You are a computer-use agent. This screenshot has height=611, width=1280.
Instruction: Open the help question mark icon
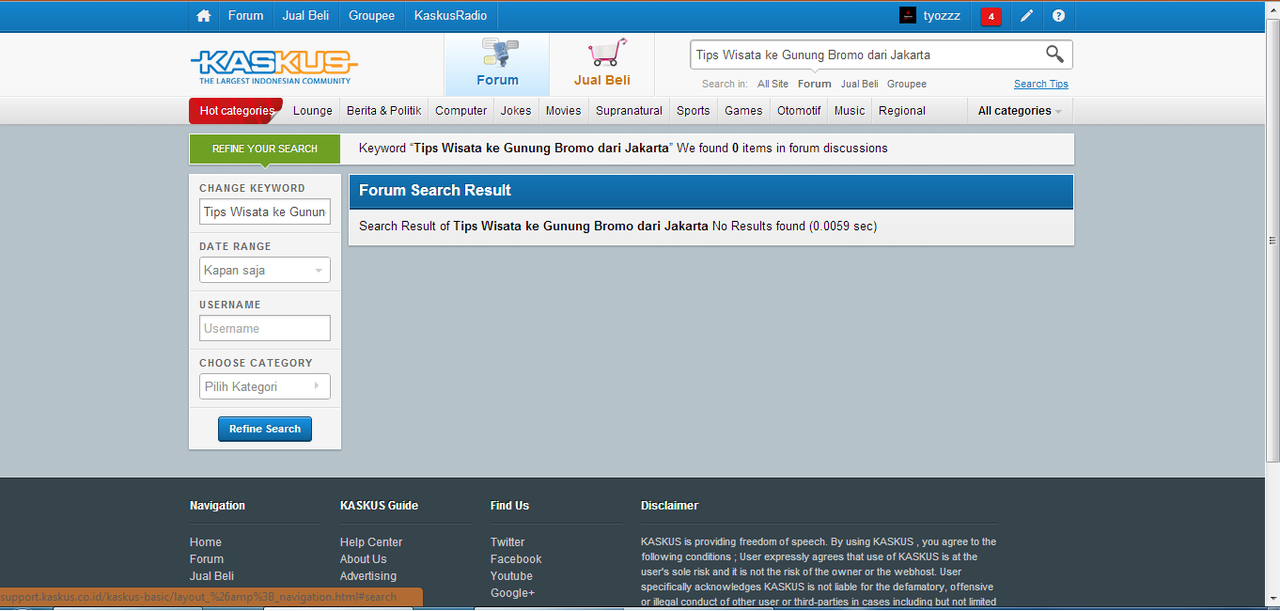(1058, 16)
